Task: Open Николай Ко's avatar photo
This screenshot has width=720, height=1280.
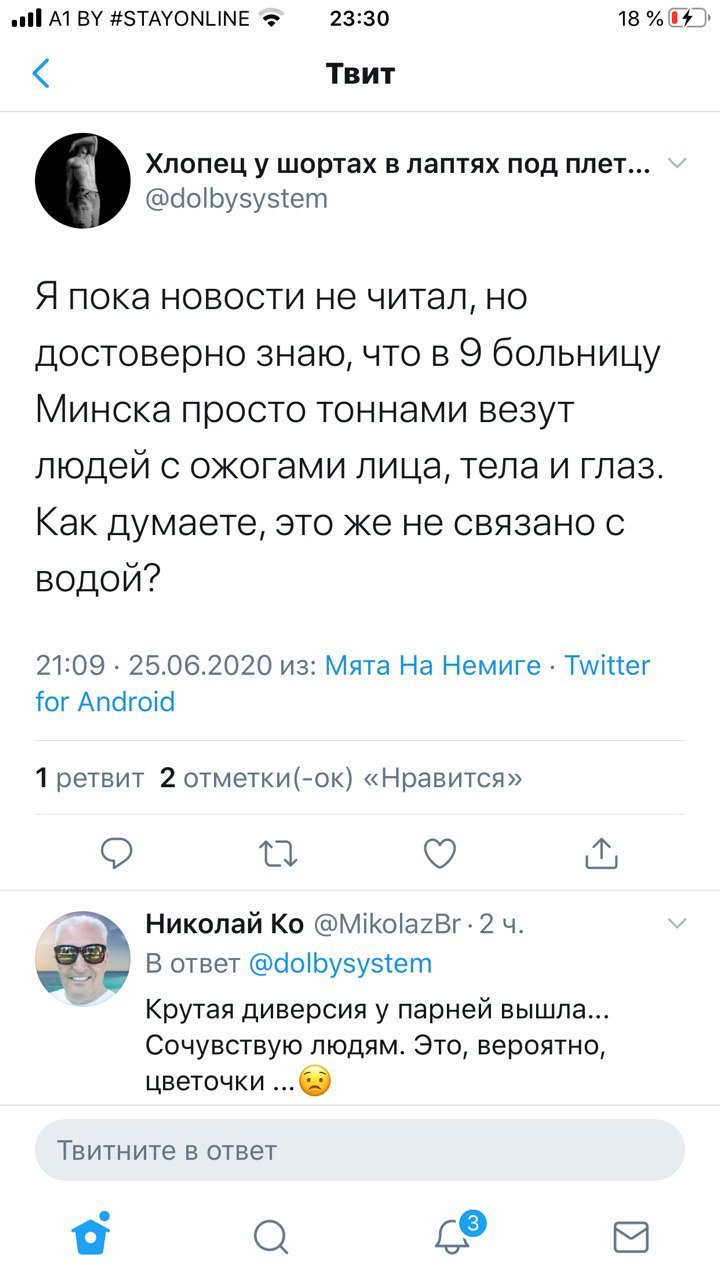Action: pos(83,957)
